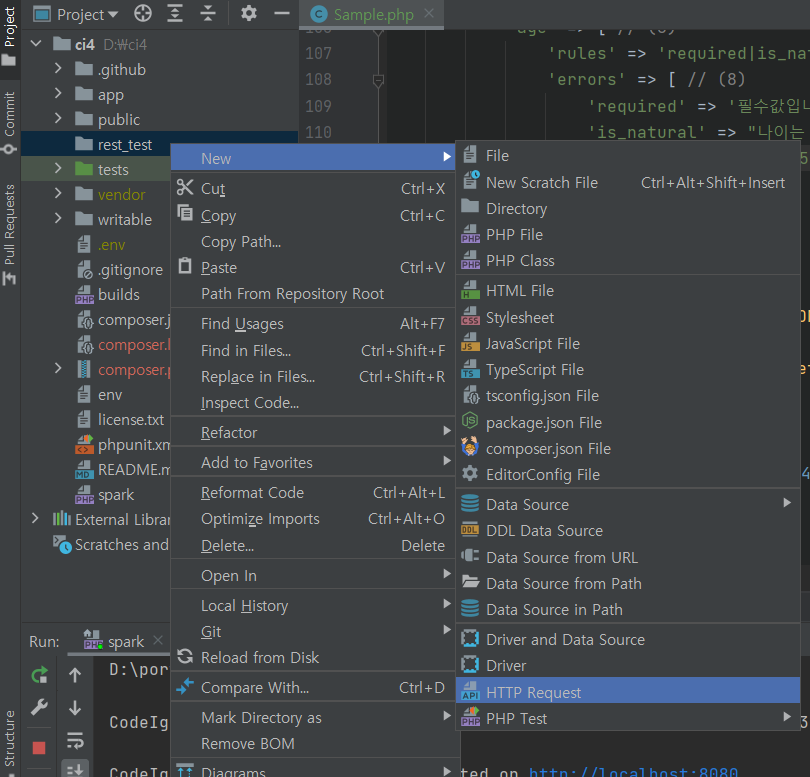Click the locate/select opened file crosshair icon
Image resolution: width=810 pixels, height=777 pixels.
click(143, 13)
